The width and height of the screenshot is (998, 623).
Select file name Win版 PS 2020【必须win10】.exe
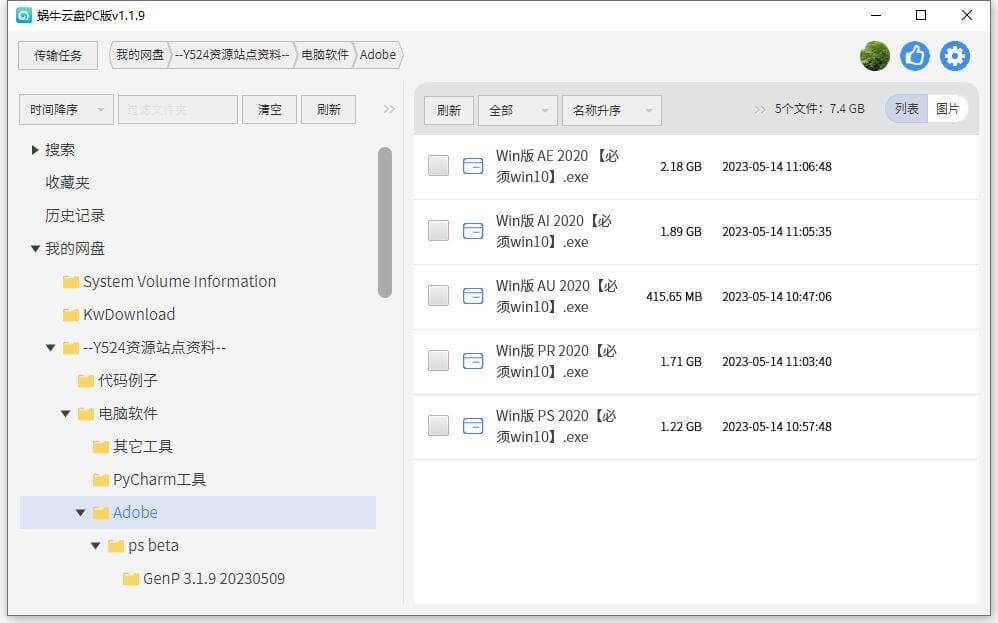pos(556,426)
